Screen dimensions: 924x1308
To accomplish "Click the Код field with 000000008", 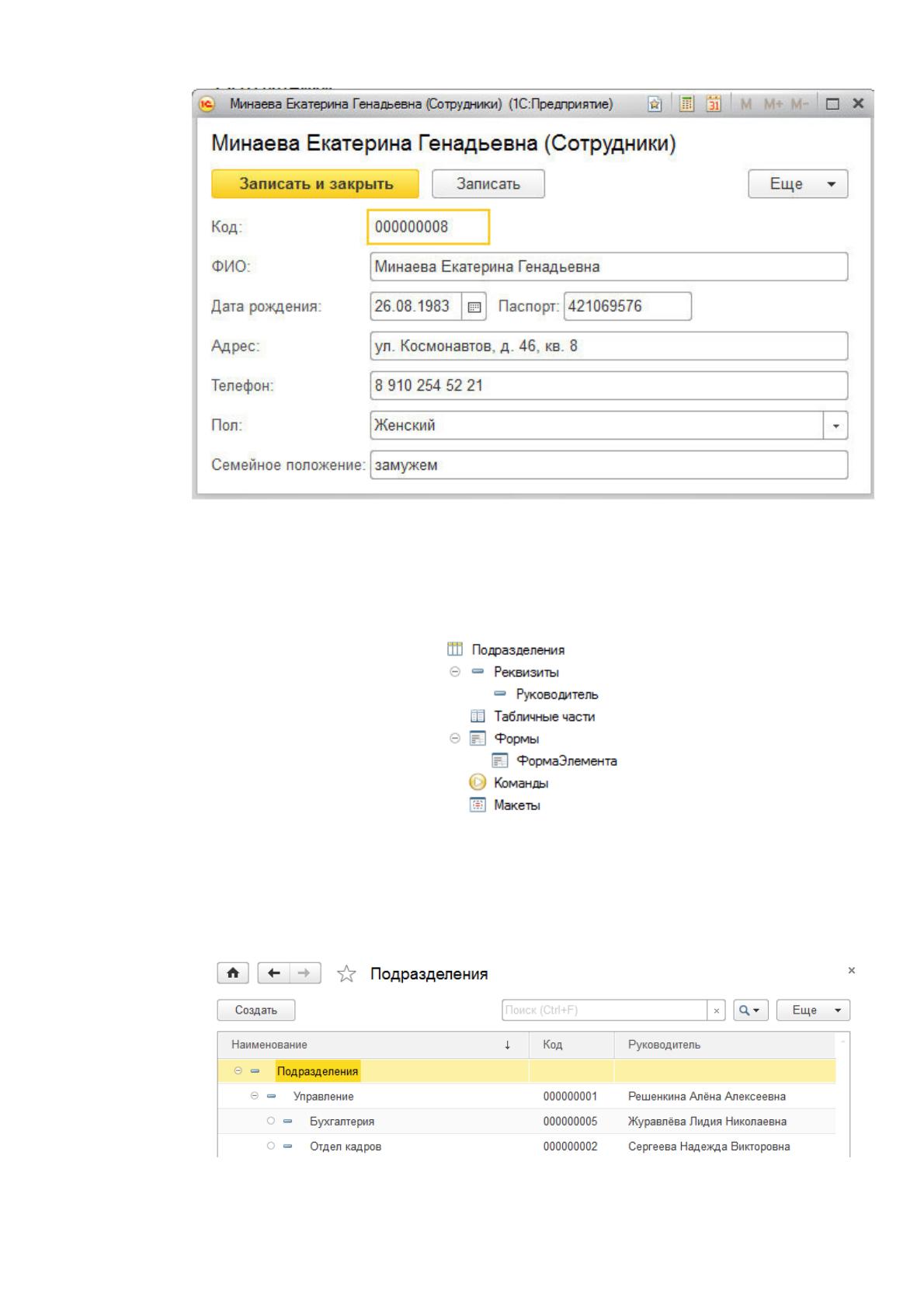I will 428,227.
